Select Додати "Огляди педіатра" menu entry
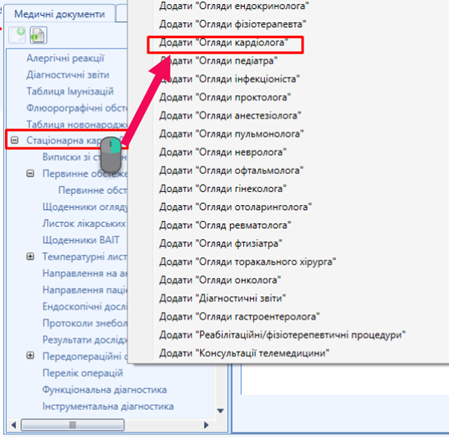The width and height of the screenshot is (449, 437). tap(218, 61)
